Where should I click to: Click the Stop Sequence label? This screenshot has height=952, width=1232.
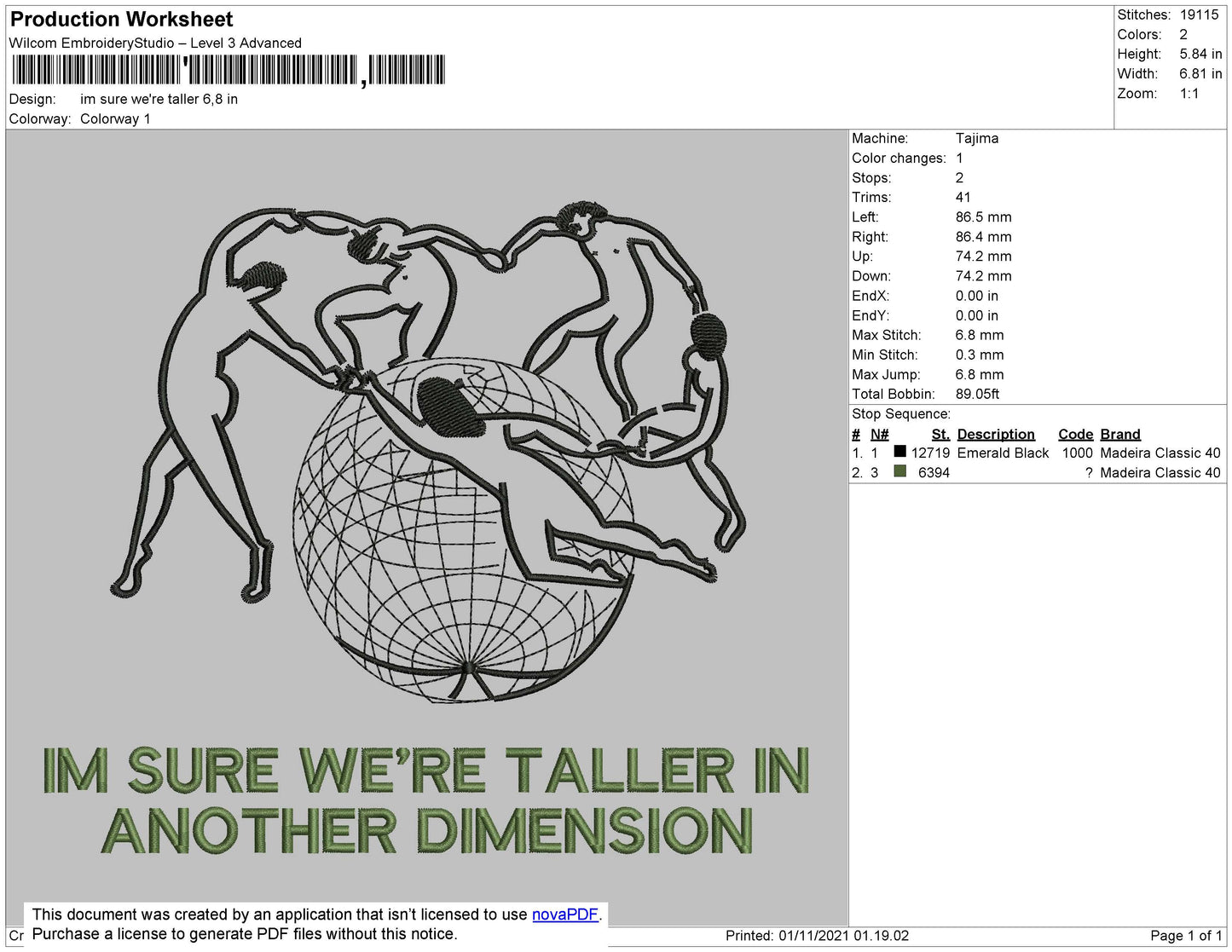click(x=901, y=413)
